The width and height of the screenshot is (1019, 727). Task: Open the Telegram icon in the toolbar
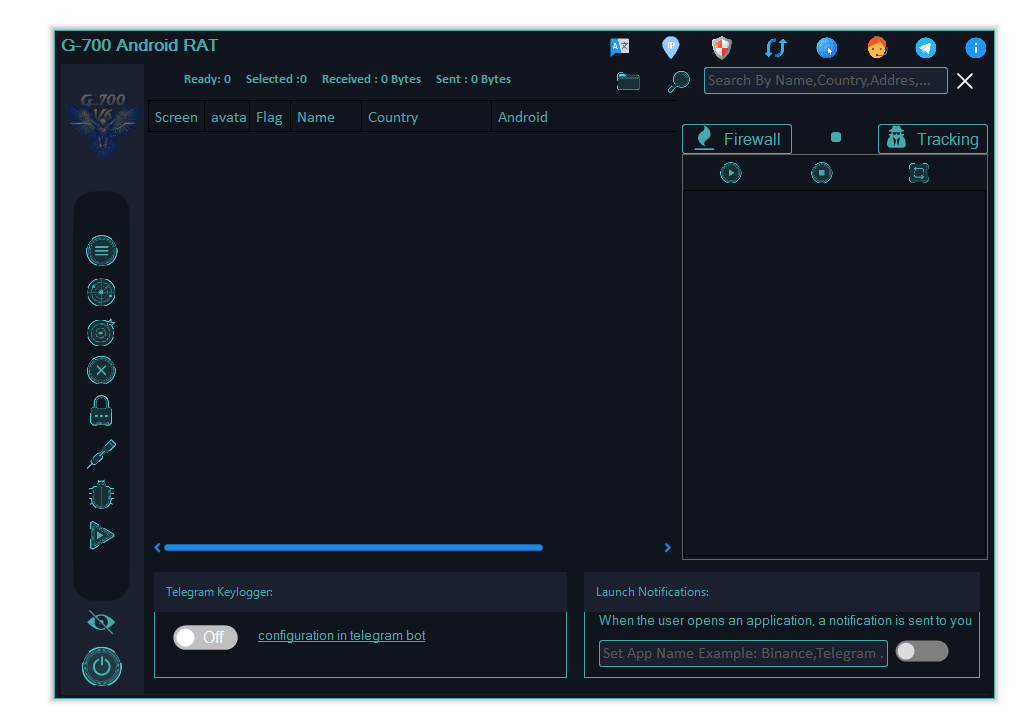[x=925, y=47]
